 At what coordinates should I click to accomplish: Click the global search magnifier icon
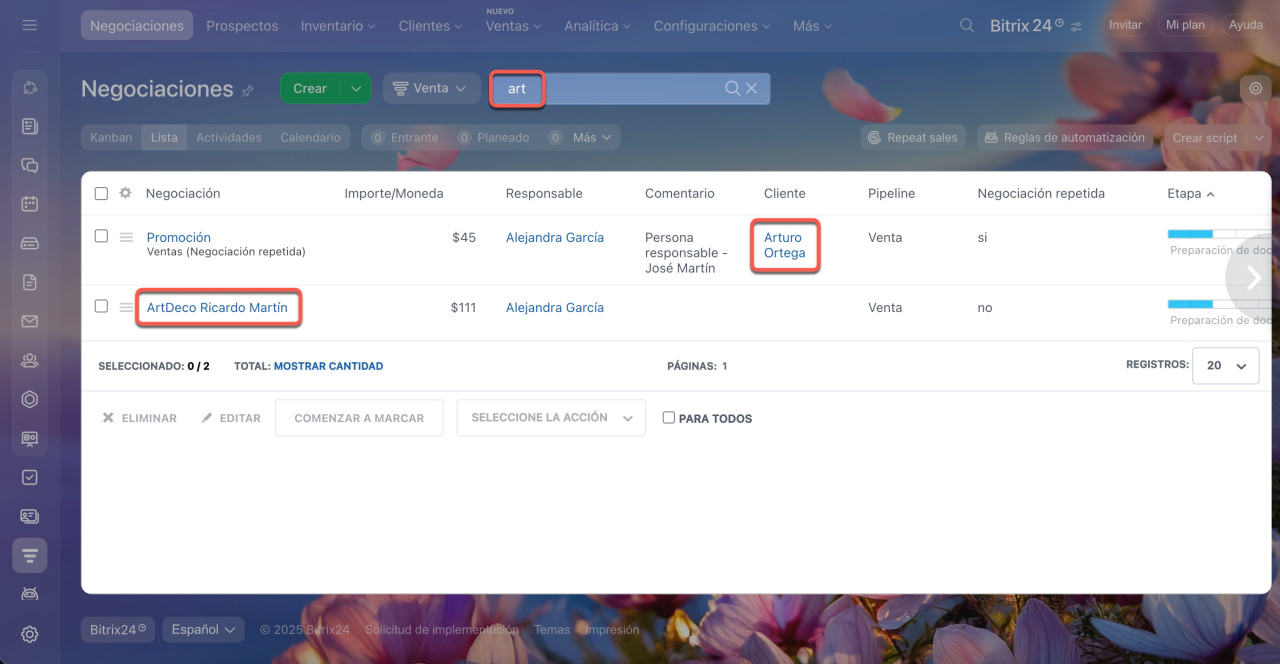tap(967, 25)
